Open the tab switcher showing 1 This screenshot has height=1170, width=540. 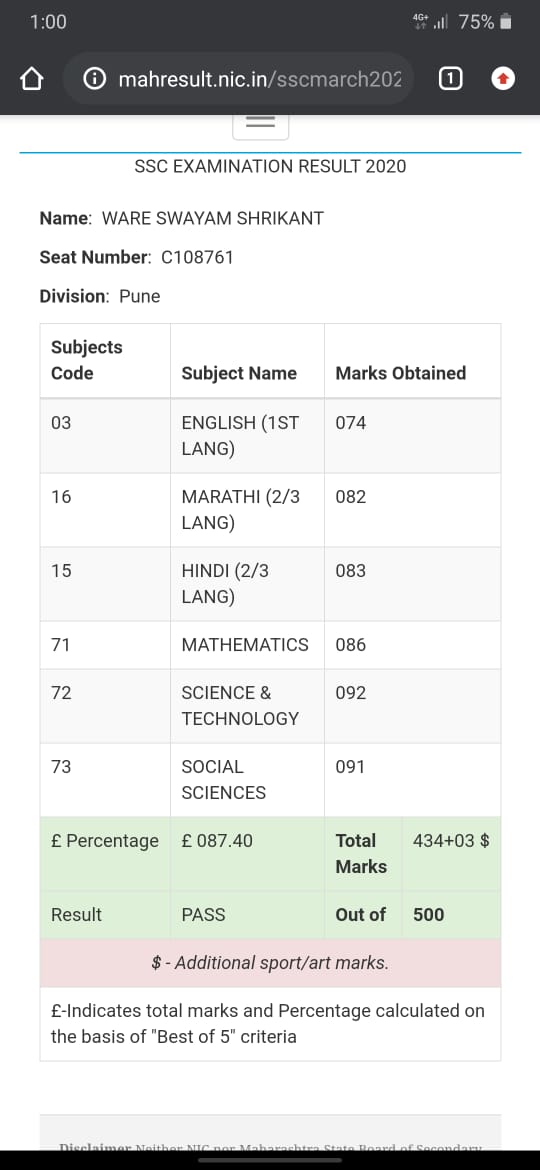pyautogui.click(x=450, y=78)
